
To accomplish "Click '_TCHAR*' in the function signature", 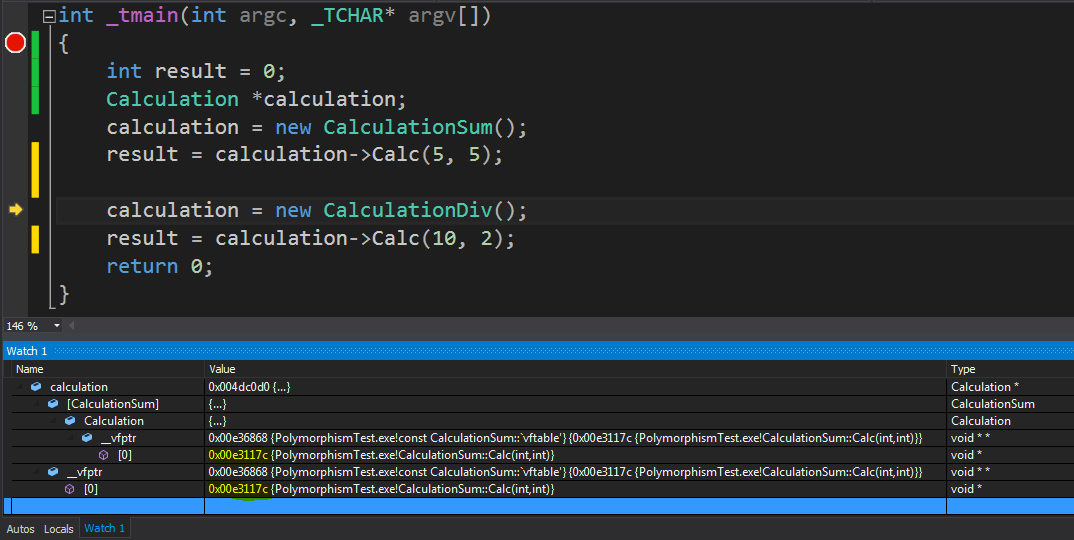I will (353, 16).
